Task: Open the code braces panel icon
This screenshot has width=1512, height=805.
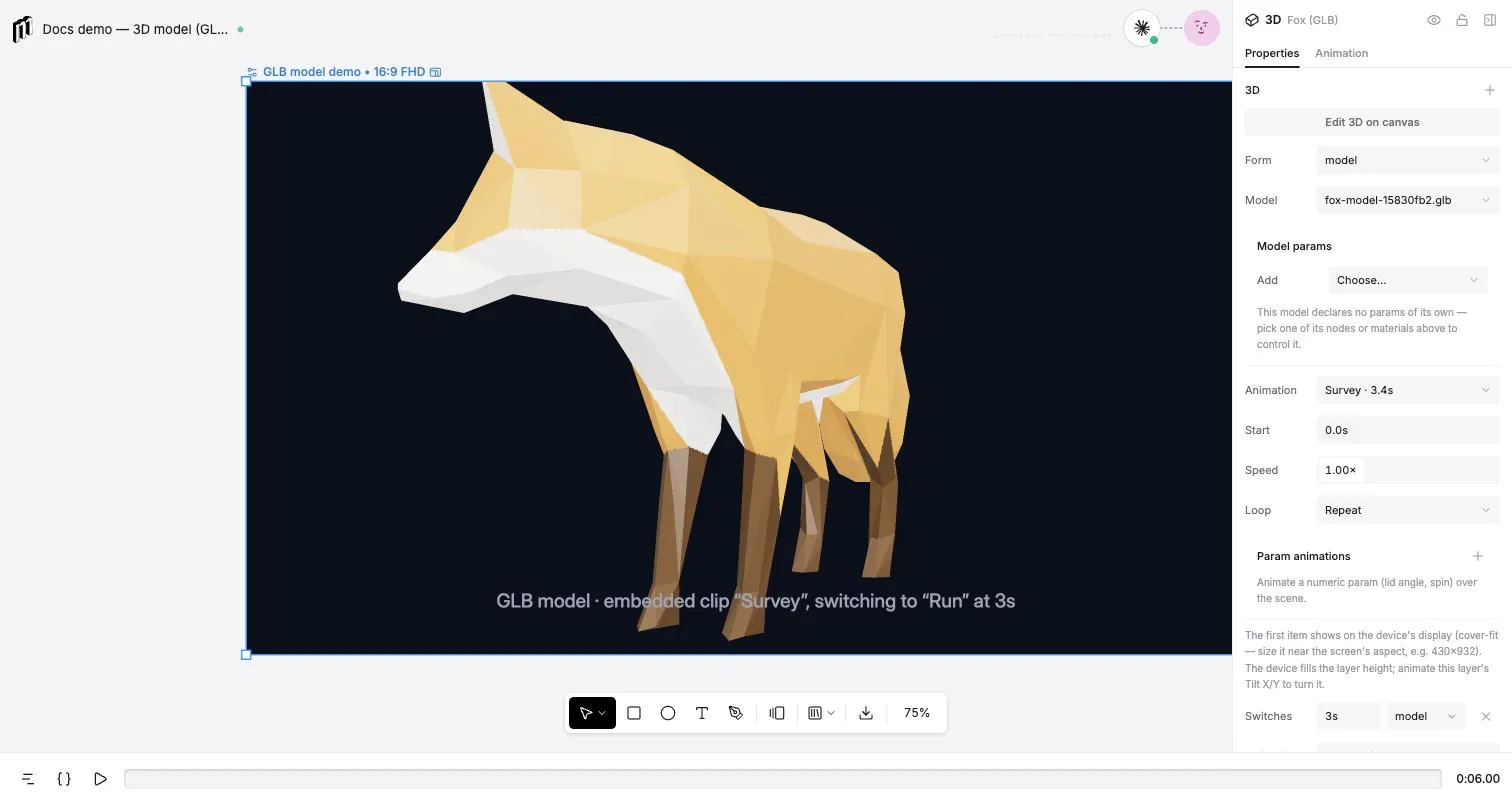Action: click(64, 778)
